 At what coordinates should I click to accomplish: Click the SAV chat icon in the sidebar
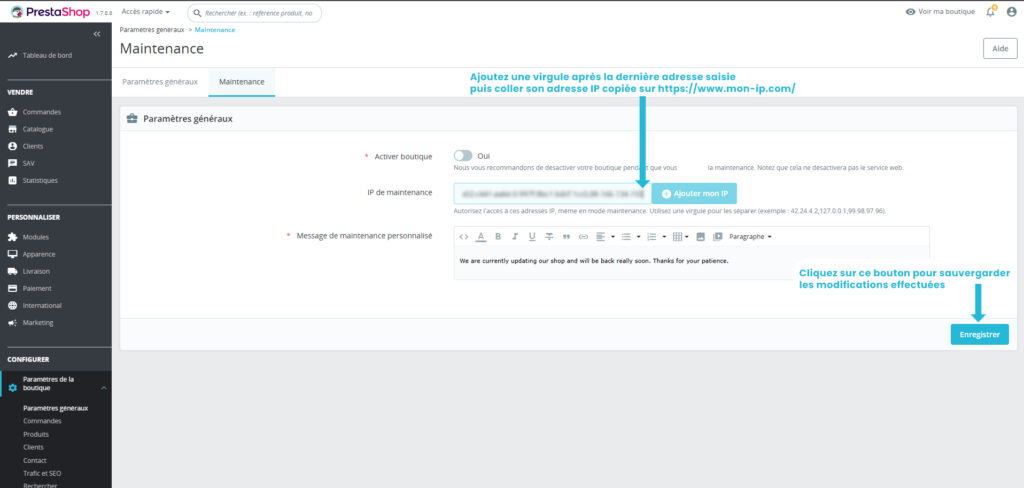click(x=12, y=163)
